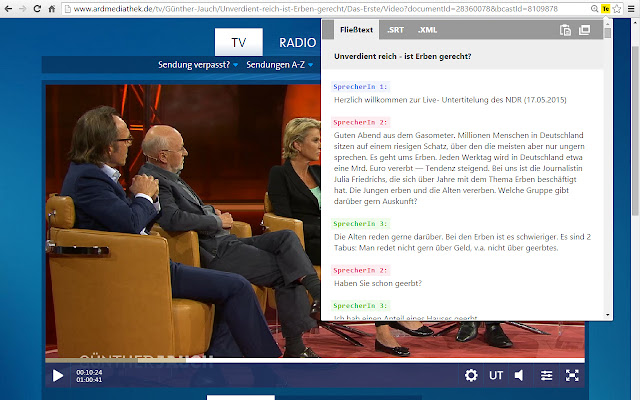This screenshot has width=640, height=400.
Task: Toggle UT subtitles in the player
Action: (496, 376)
